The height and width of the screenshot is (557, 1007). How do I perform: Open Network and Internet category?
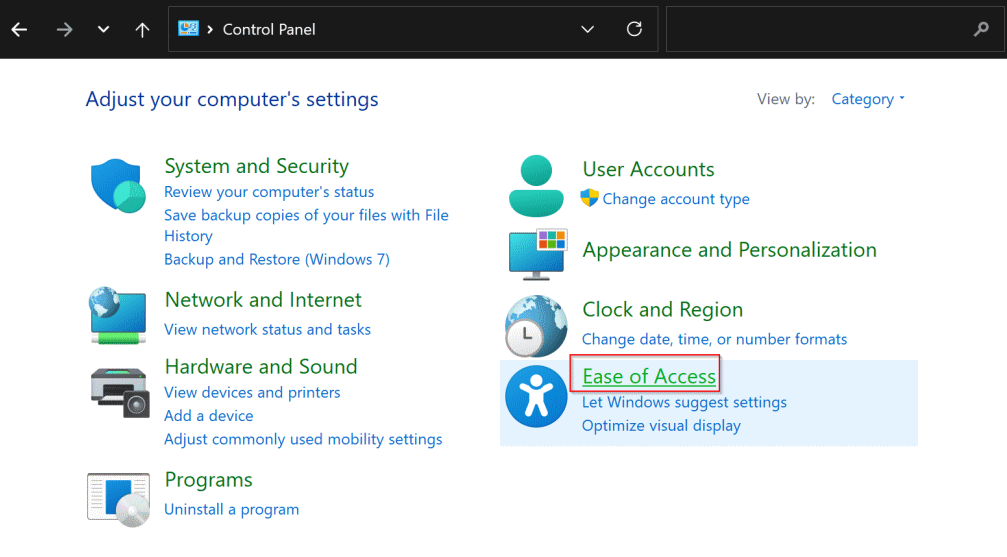click(x=263, y=299)
